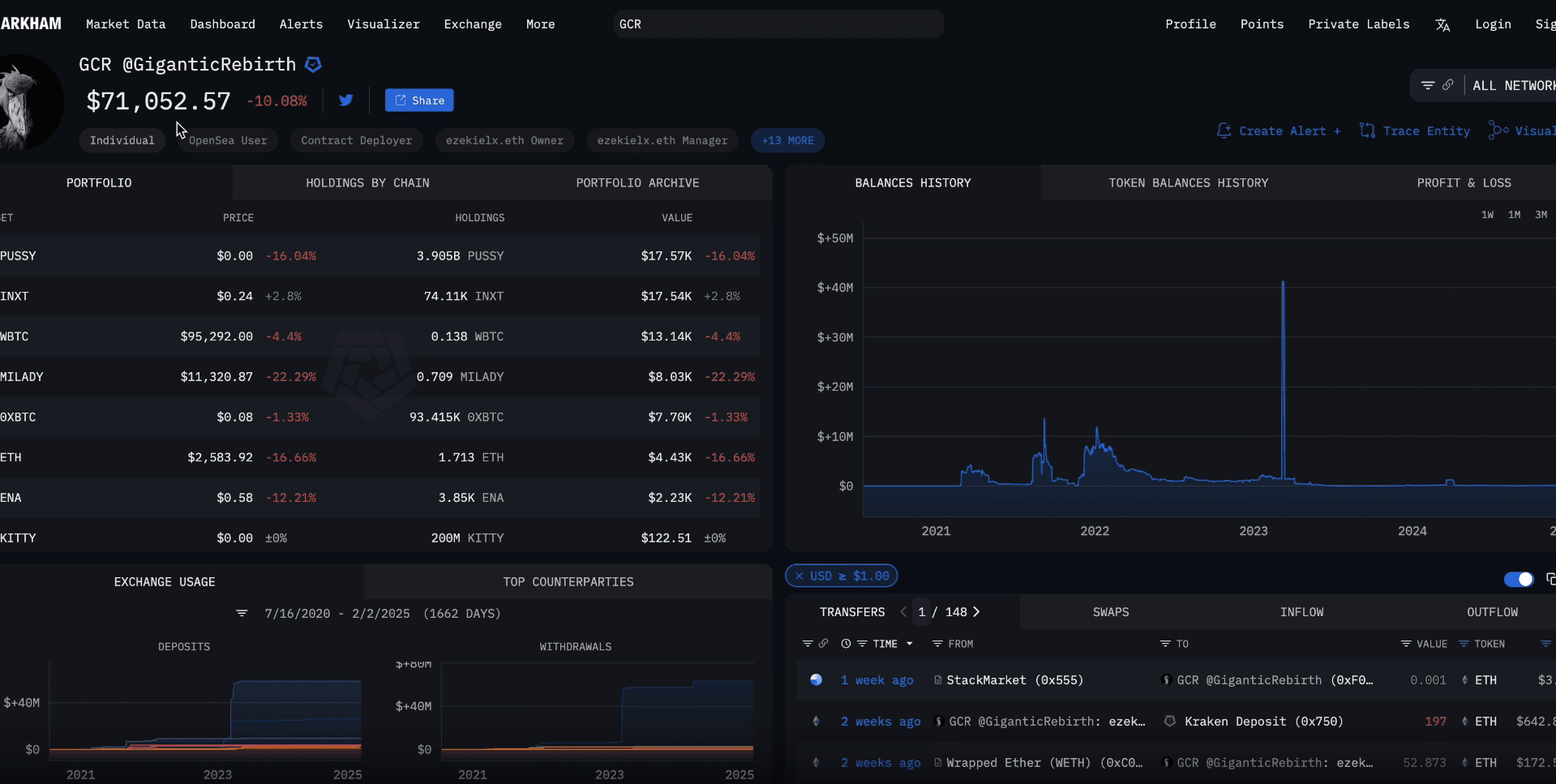Open the Profile link in header
The image size is (1556, 784).
1191,24
